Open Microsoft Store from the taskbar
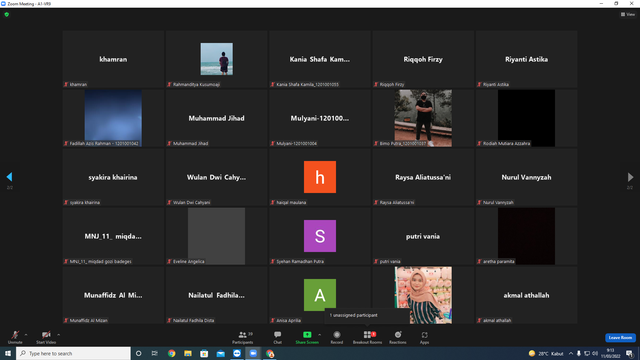Viewport: 640px width, 360px height. click(x=204, y=353)
